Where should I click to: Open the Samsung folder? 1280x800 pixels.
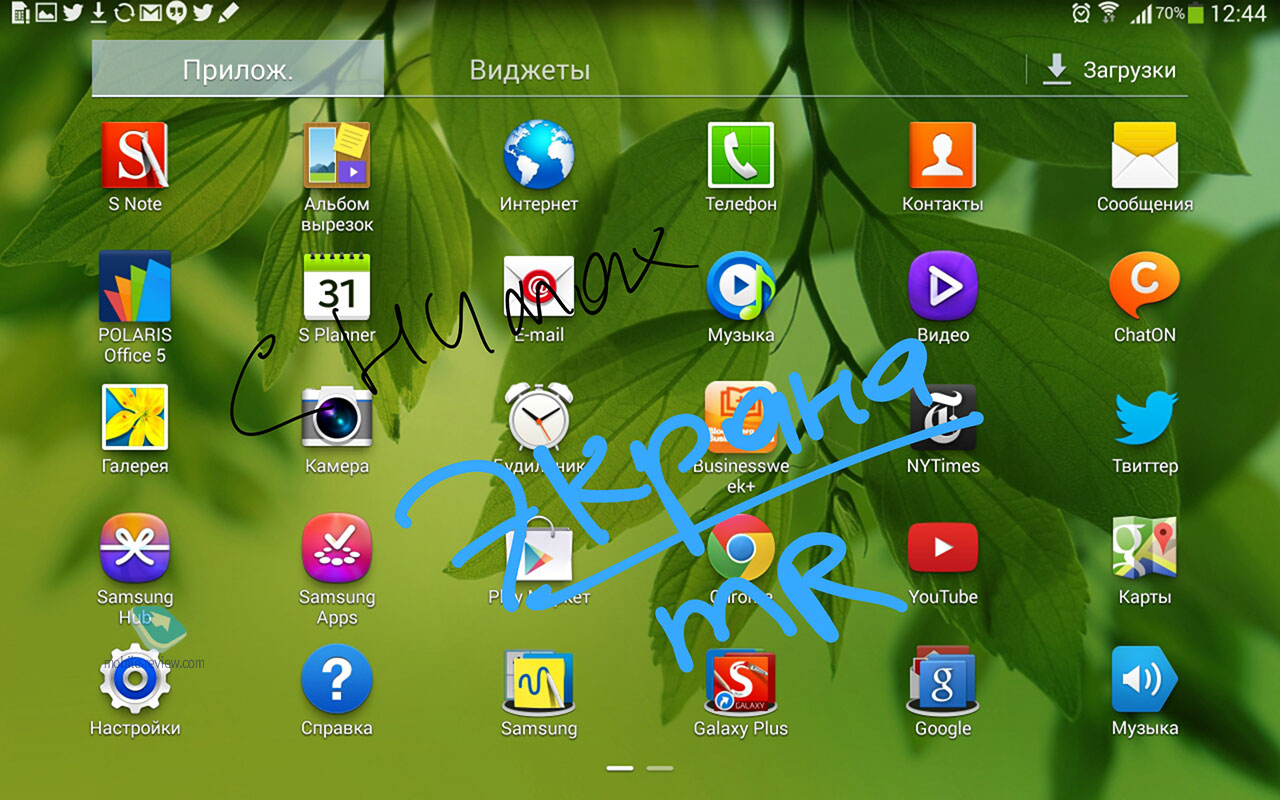point(539,681)
